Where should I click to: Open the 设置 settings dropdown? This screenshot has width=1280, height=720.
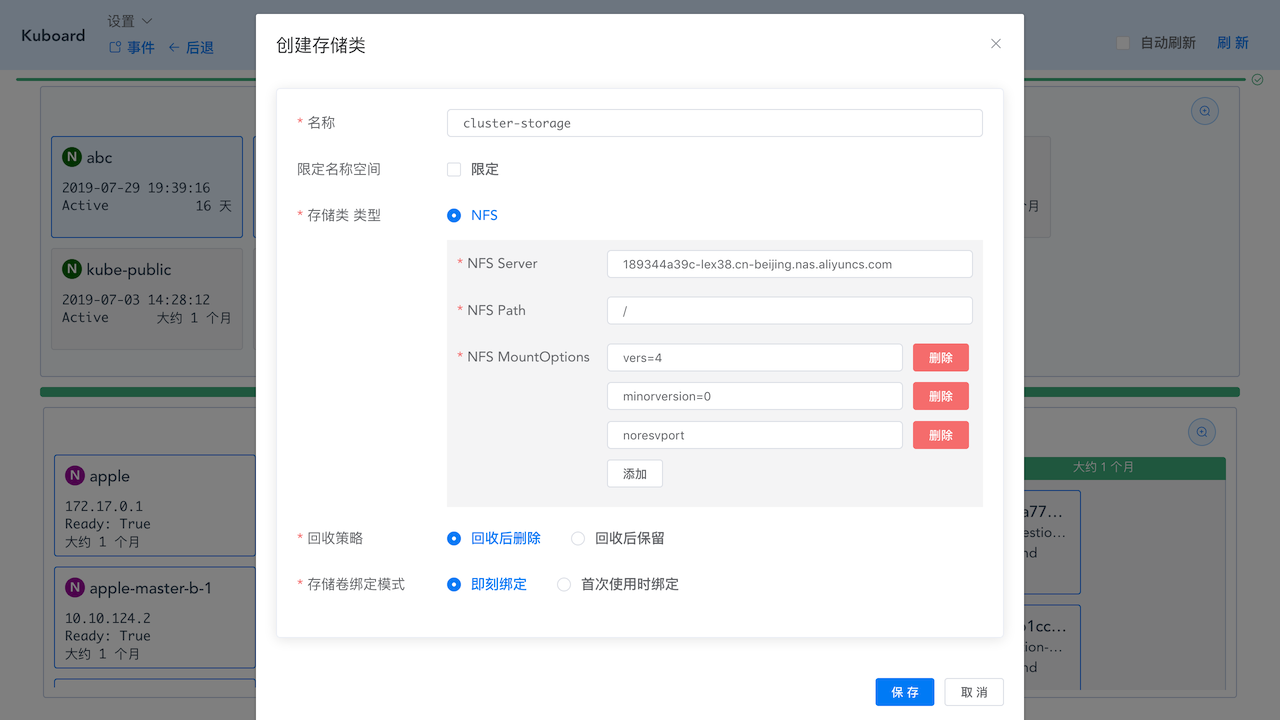122,20
